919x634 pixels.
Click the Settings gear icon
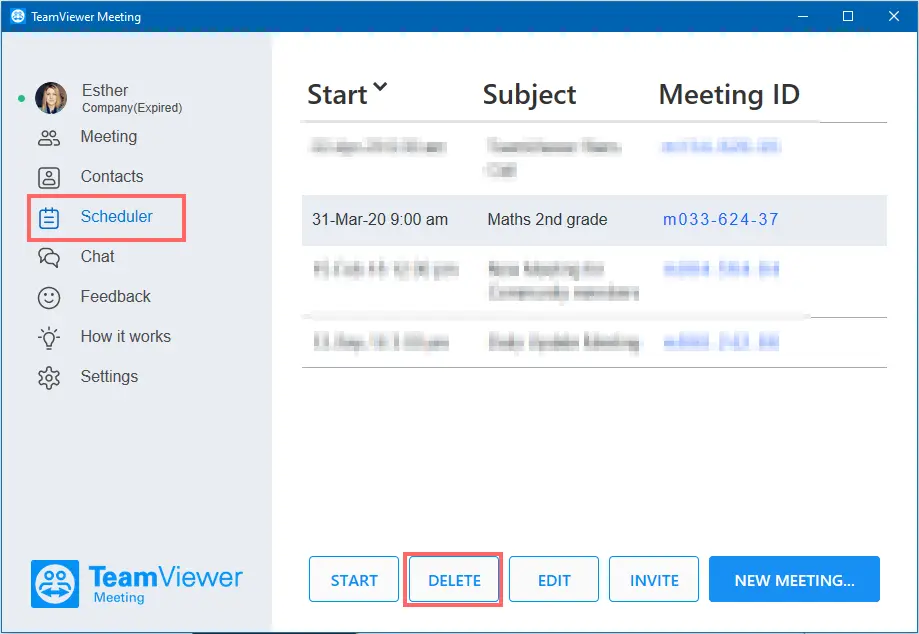pos(49,378)
